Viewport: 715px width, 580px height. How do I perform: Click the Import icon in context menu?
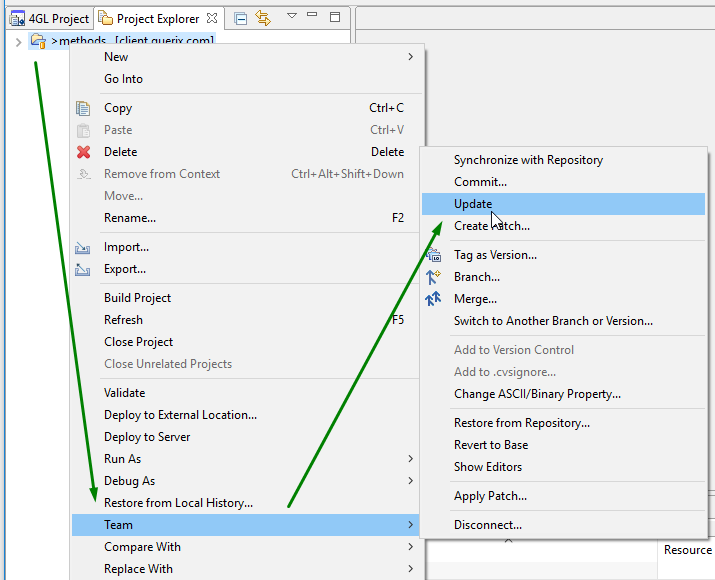click(x=84, y=247)
